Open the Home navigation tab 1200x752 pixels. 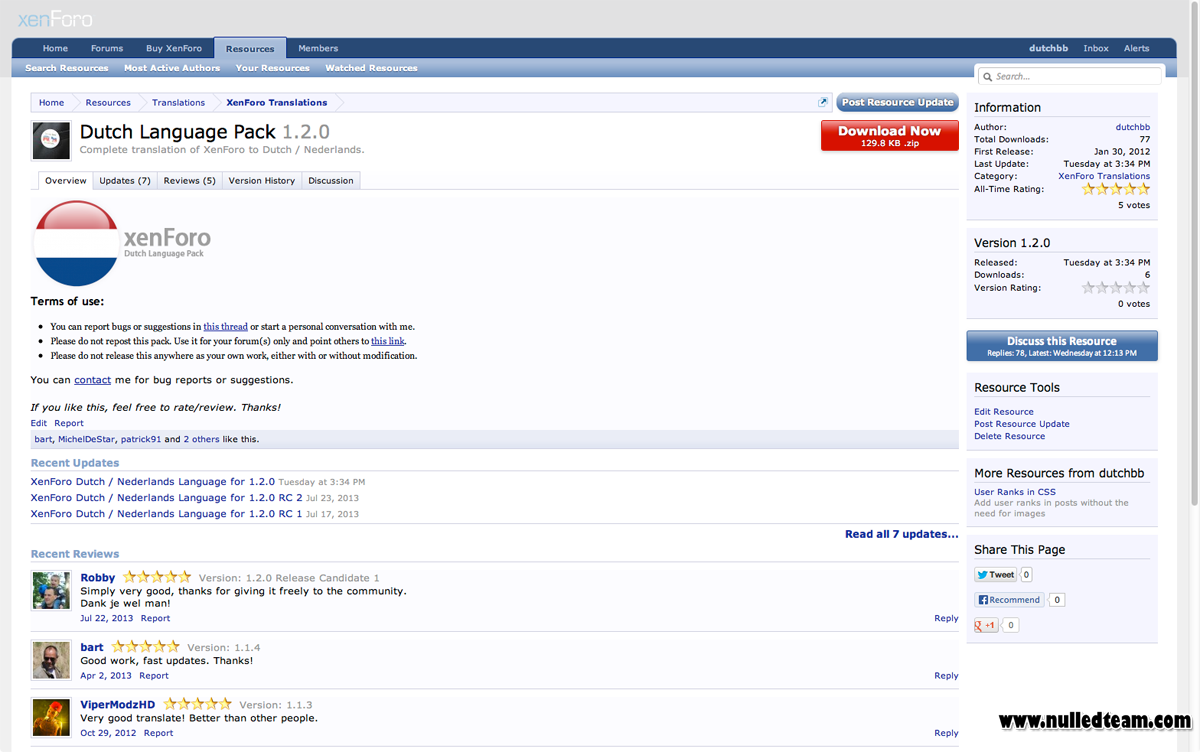coord(55,48)
